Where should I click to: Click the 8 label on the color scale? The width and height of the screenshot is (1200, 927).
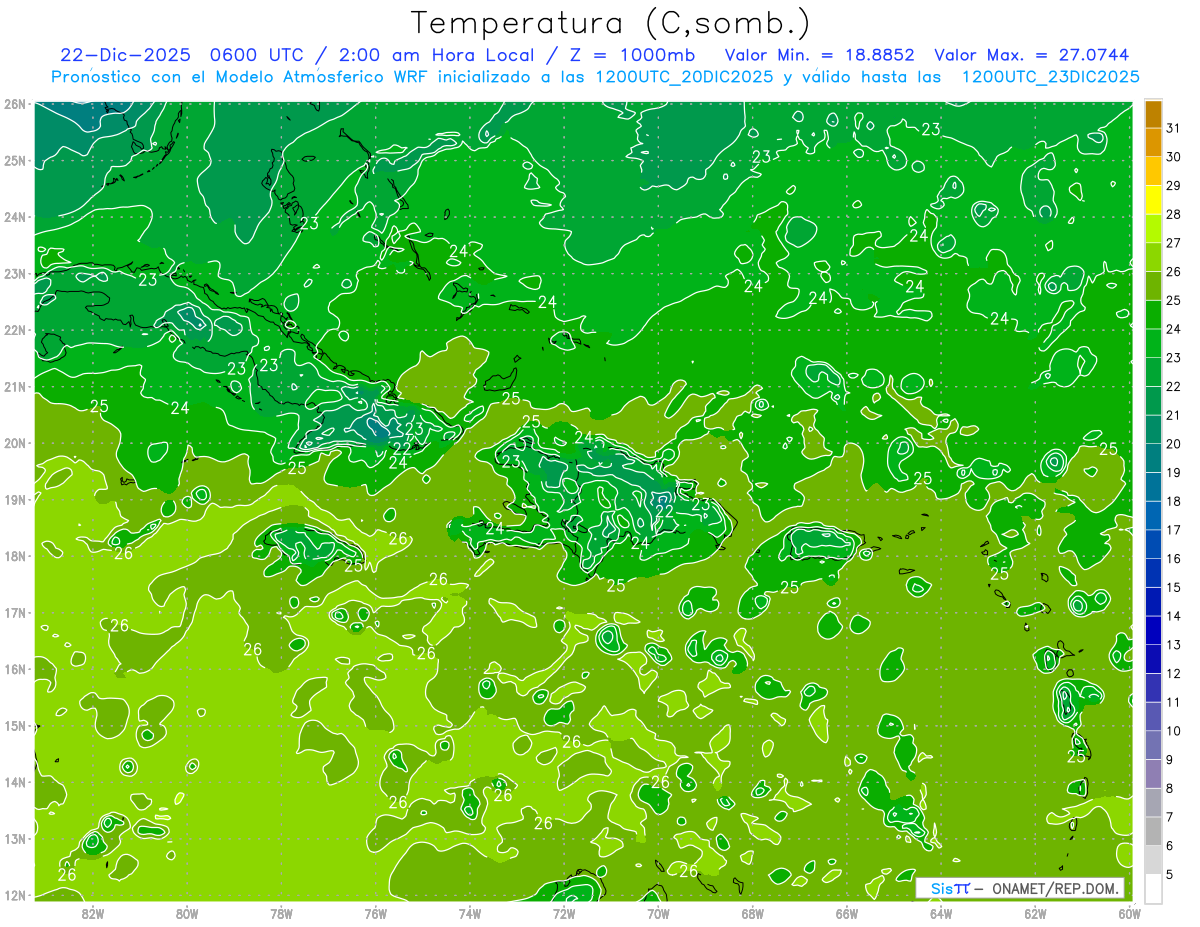1171,788
